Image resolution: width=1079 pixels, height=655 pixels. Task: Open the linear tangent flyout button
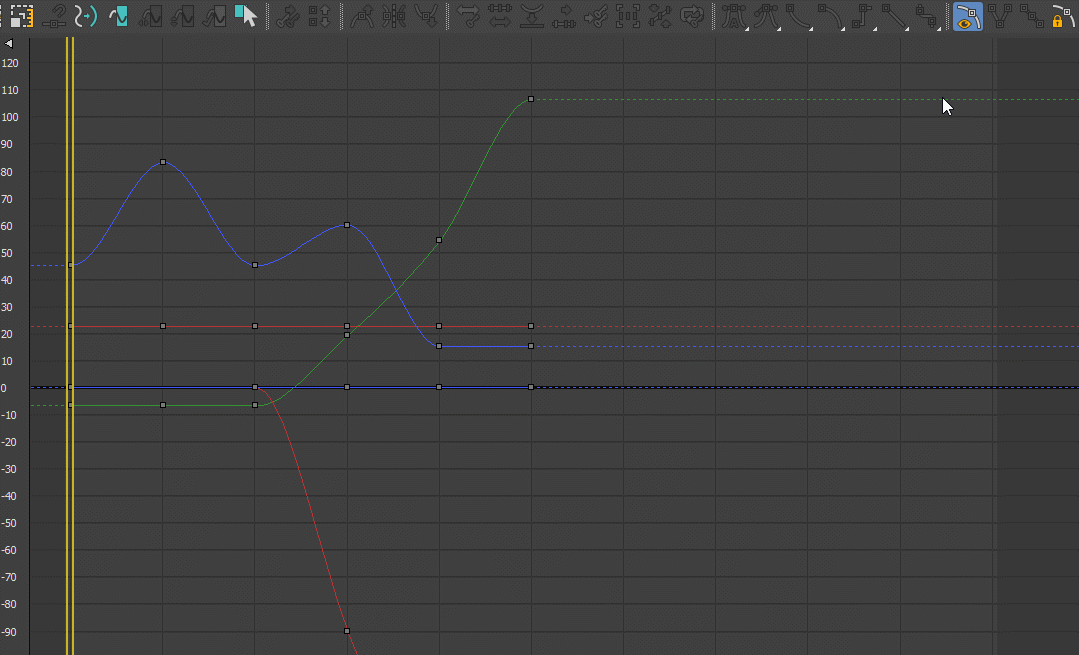point(895,16)
